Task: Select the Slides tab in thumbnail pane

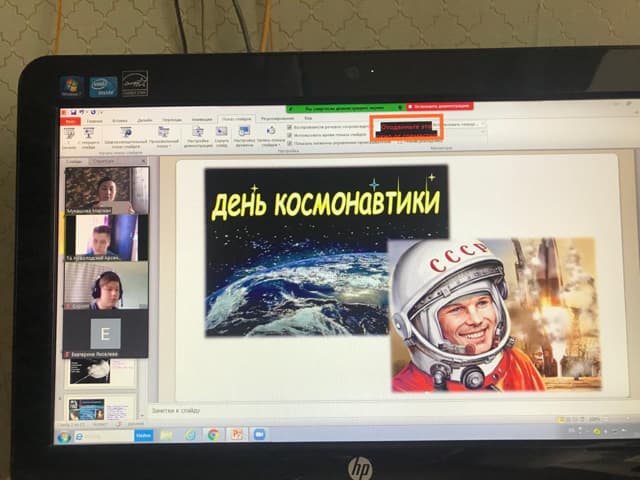Action: (x=74, y=162)
